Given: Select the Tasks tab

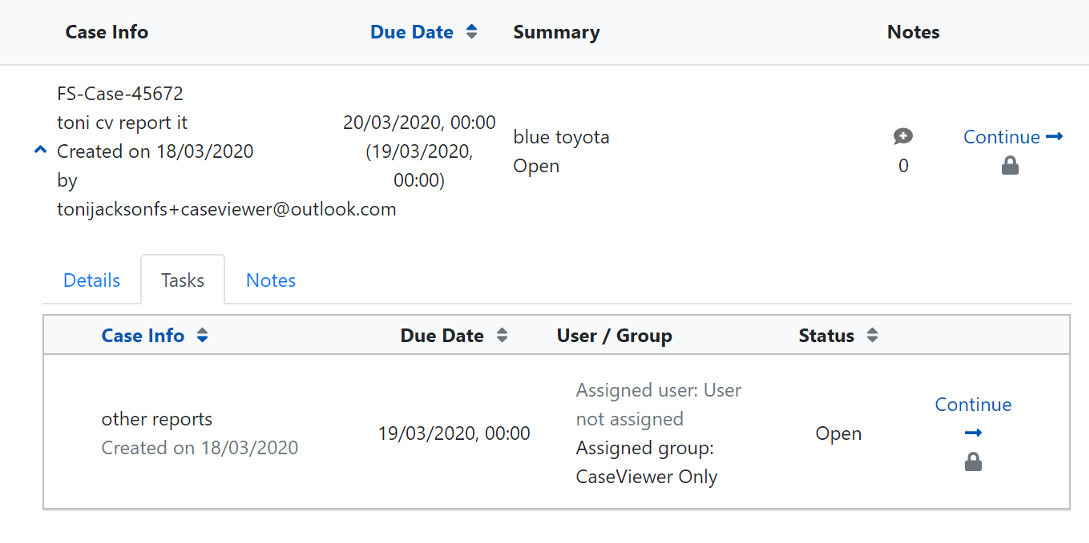Looking at the screenshot, I should tap(183, 280).
